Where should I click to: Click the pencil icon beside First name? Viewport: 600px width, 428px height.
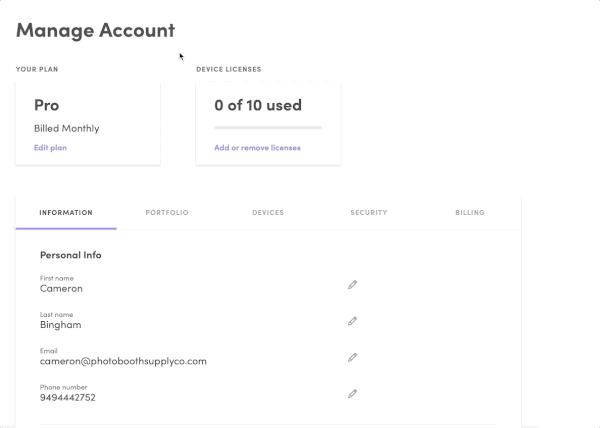(352, 285)
